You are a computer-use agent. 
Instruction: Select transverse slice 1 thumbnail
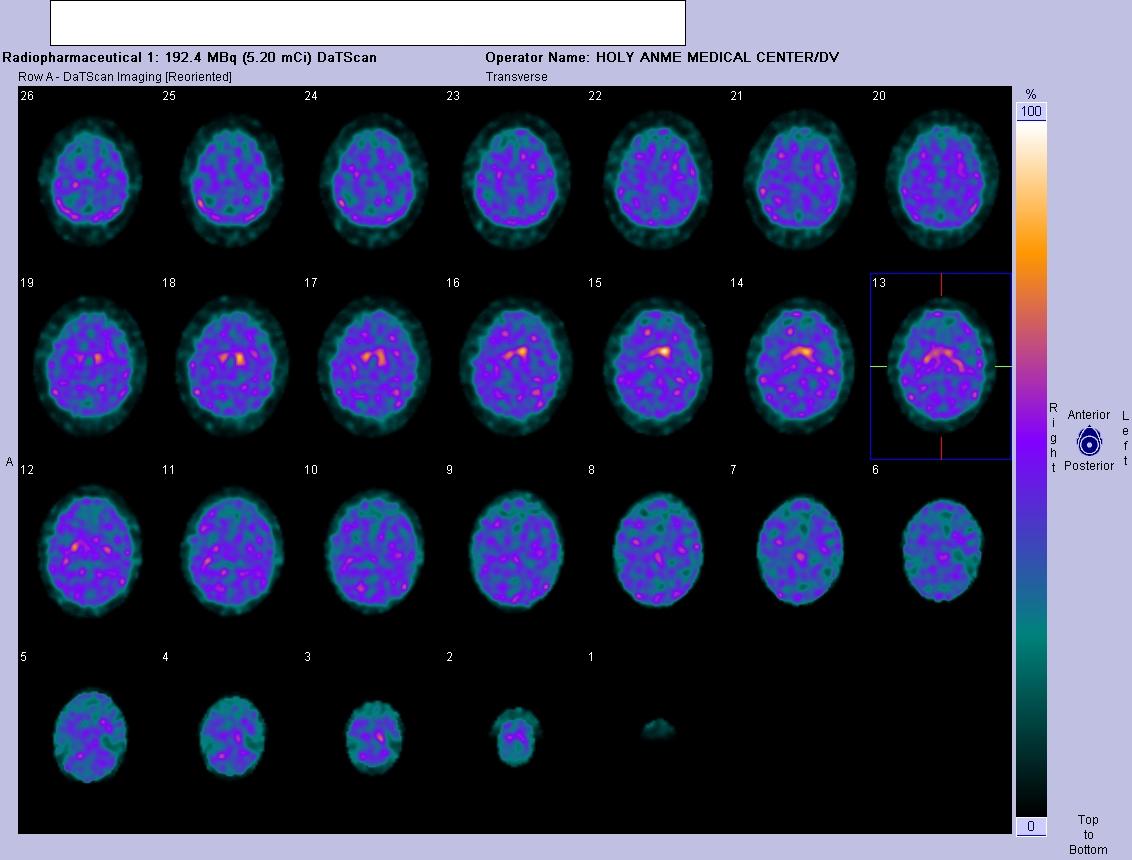657,730
